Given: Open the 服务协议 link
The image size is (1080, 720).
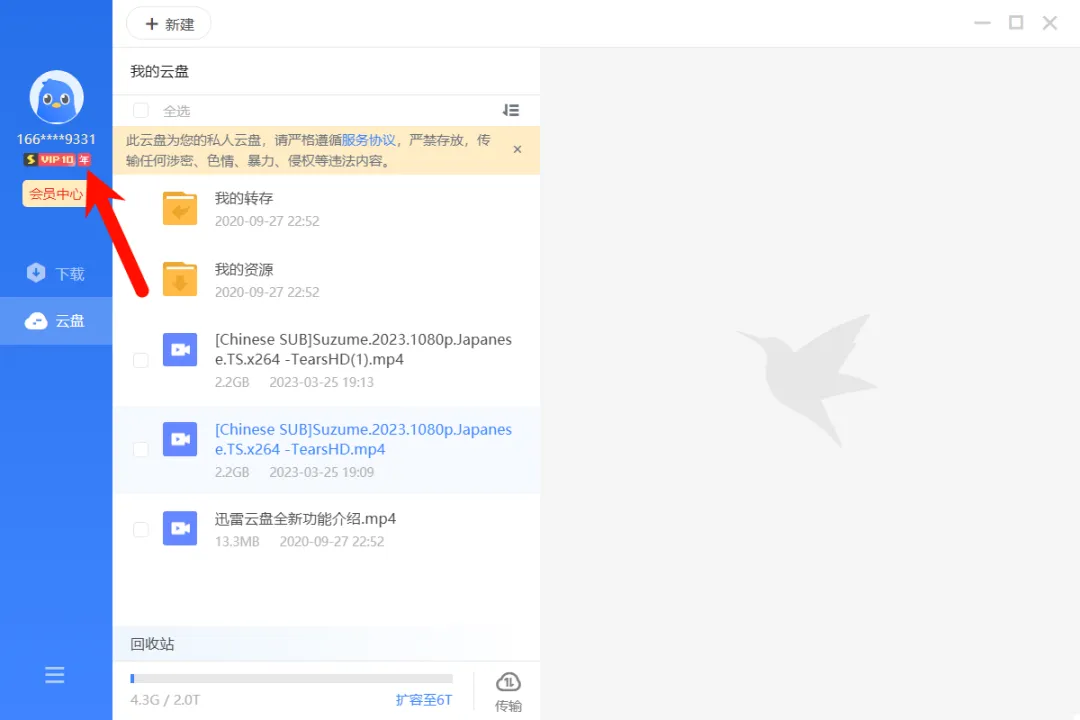Looking at the screenshot, I should coord(369,140).
